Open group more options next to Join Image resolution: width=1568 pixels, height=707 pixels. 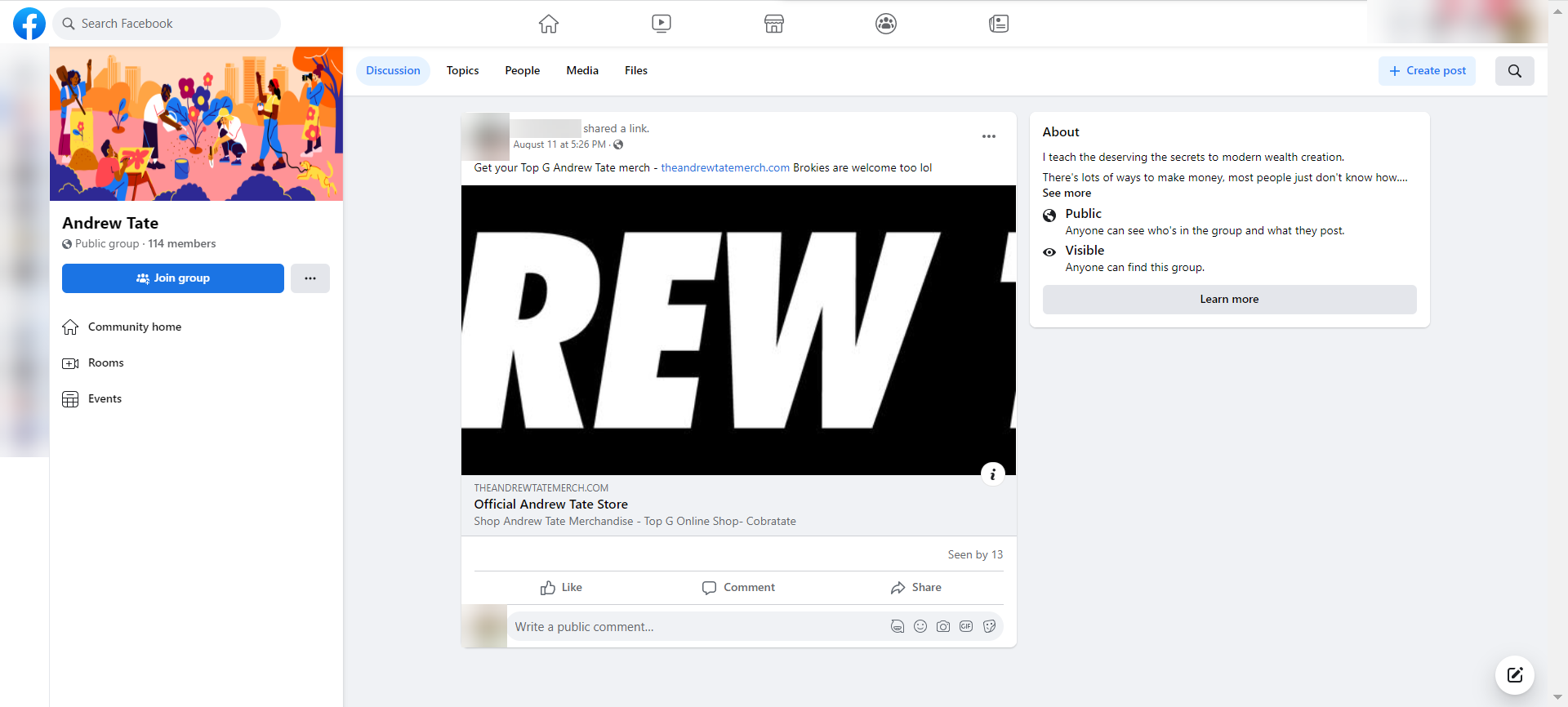310,278
